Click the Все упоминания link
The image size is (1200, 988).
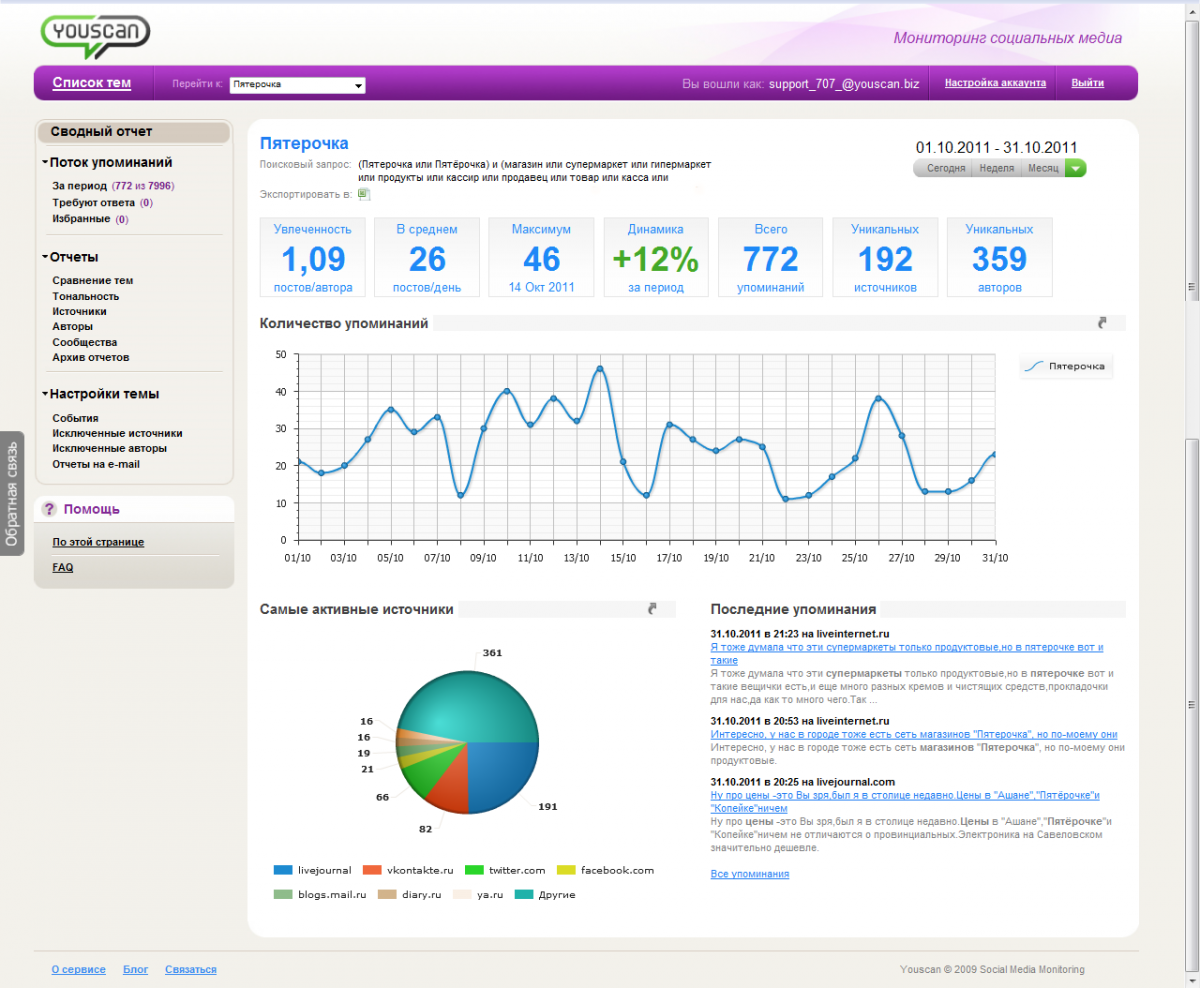point(749,874)
